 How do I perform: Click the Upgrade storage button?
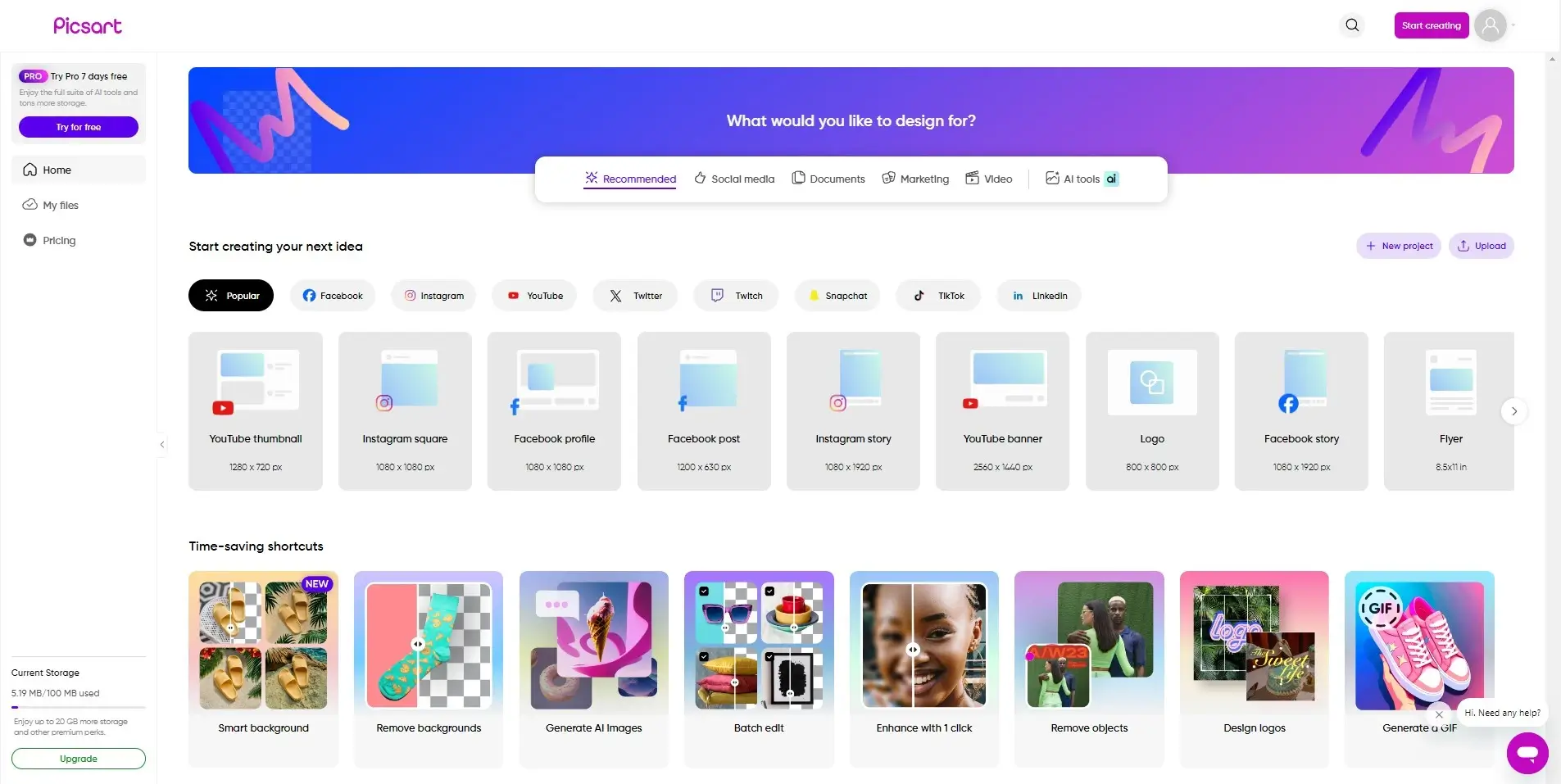click(x=79, y=759)
